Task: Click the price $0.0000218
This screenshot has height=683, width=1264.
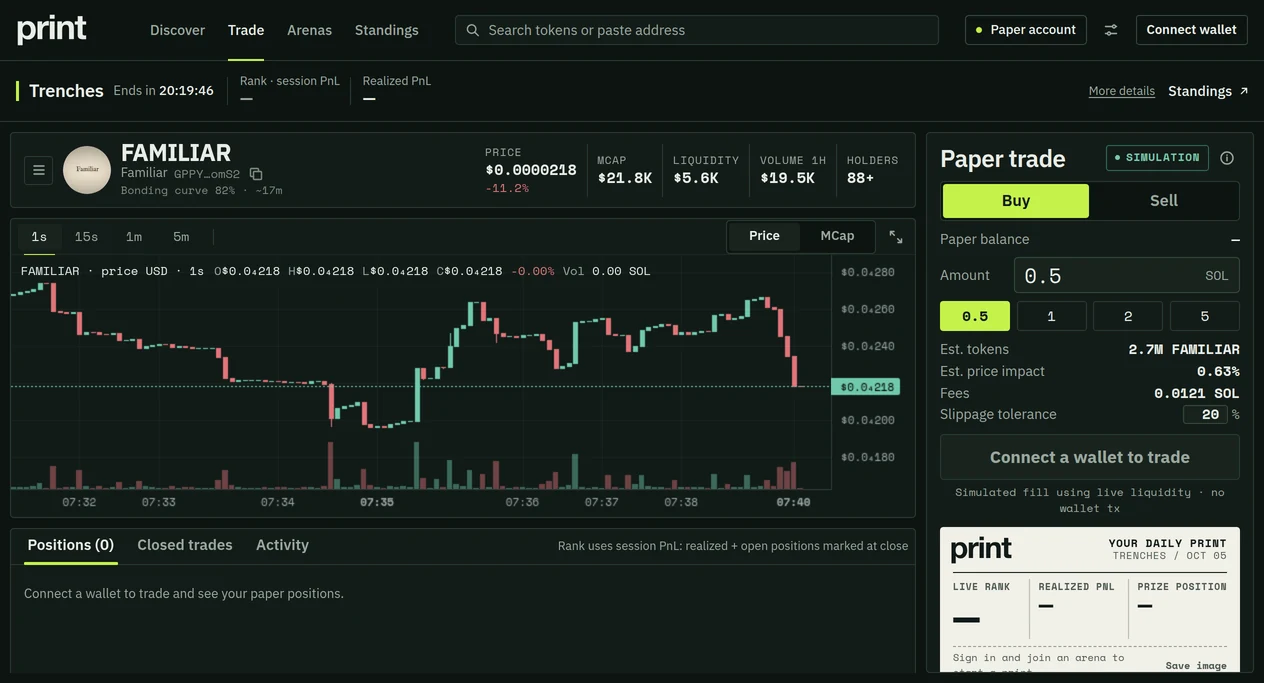Action: [531, 170]
